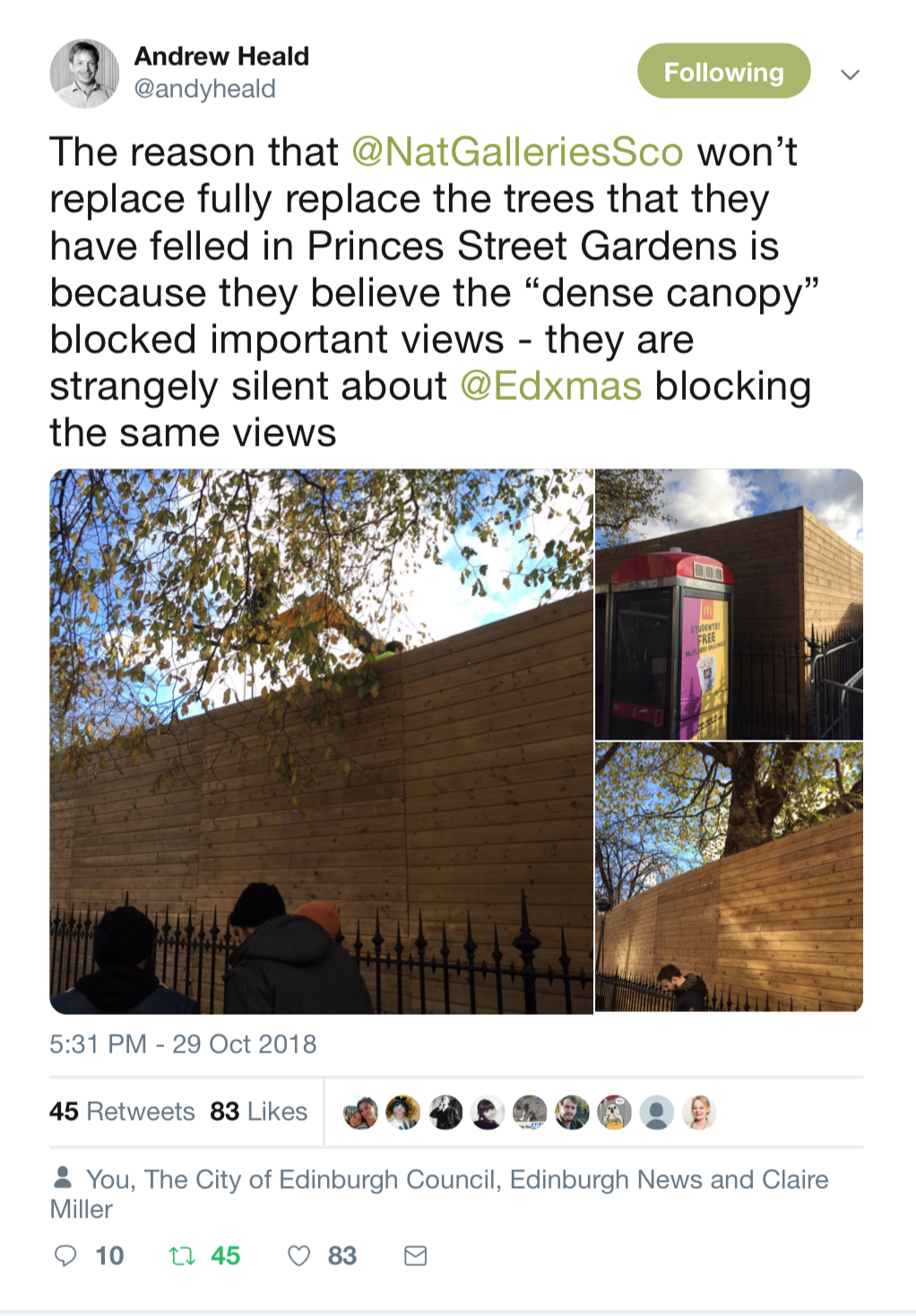916x1316 pixels.
Task: Expand tweet options chevron dropdown
Action: pyautogui.click(x=851, y=74)
